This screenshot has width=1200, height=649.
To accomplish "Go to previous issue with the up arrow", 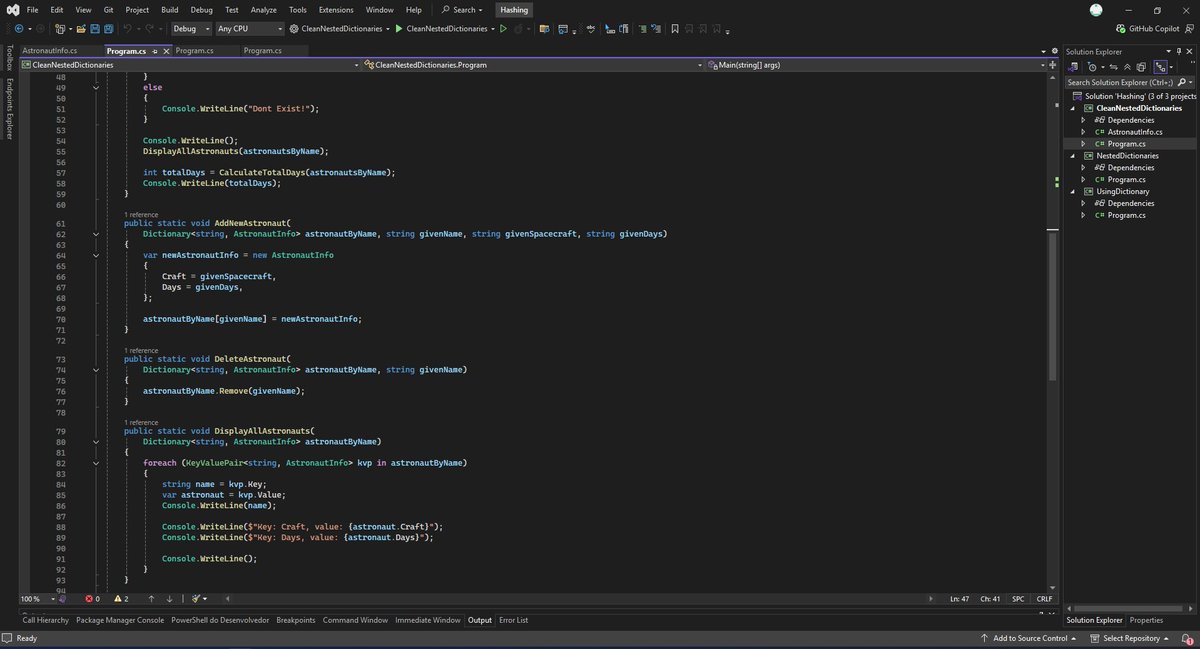I will 151,598.
